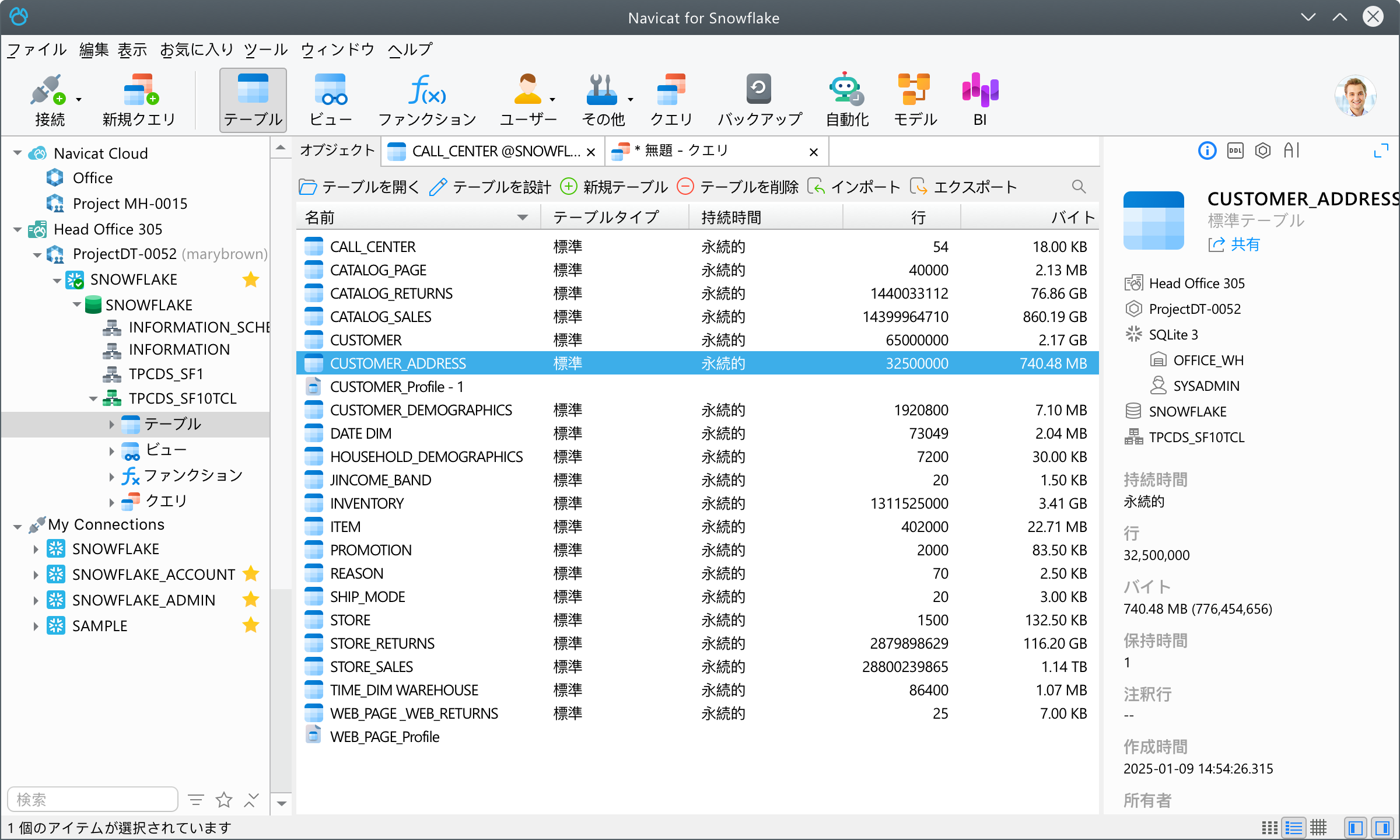Click テーブルを開く button
Screen dimensions: 1400x840
coord(359,187)
